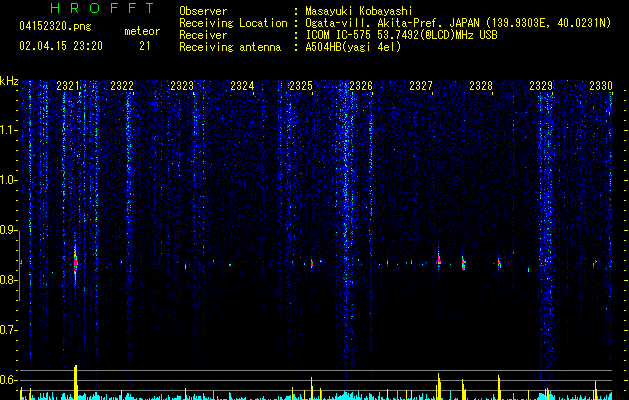Click the 1.0 kHz axis label
The image size is (629, 400).
point(9,180)
